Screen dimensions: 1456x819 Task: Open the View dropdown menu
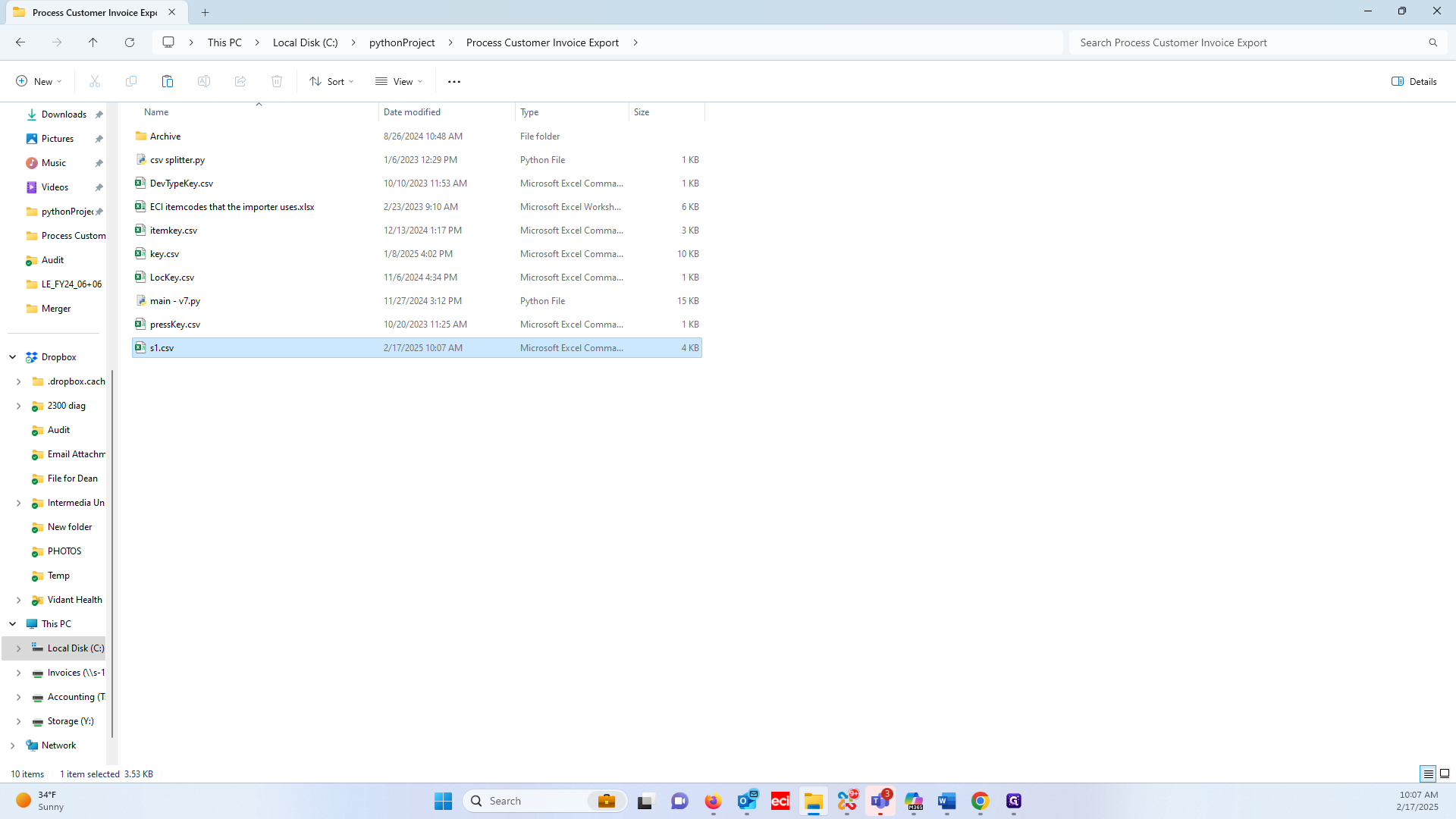[399, 81]
